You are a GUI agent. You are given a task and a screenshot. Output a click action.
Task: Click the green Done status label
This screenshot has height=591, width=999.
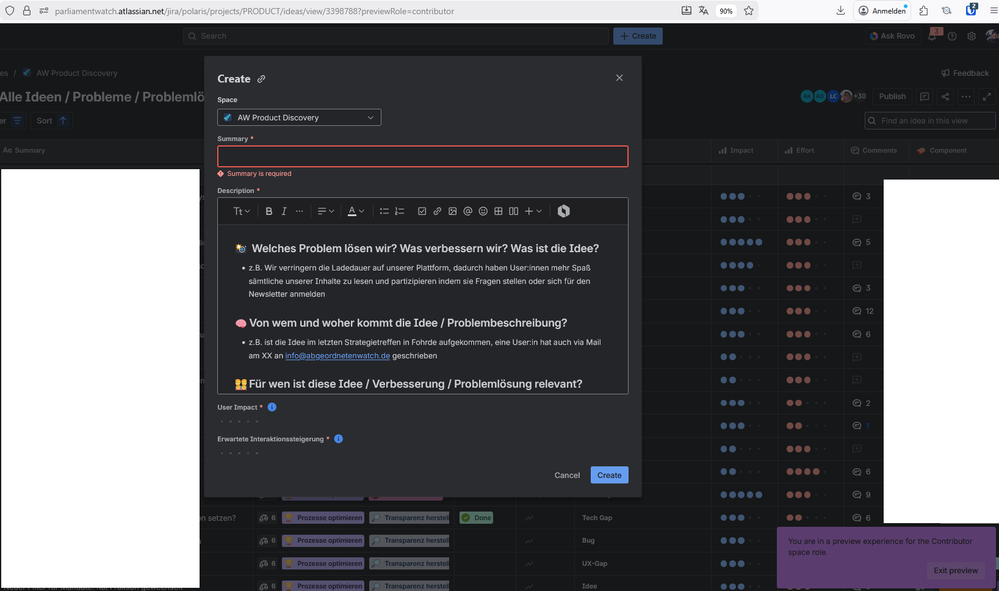click(x=477, y=518)
